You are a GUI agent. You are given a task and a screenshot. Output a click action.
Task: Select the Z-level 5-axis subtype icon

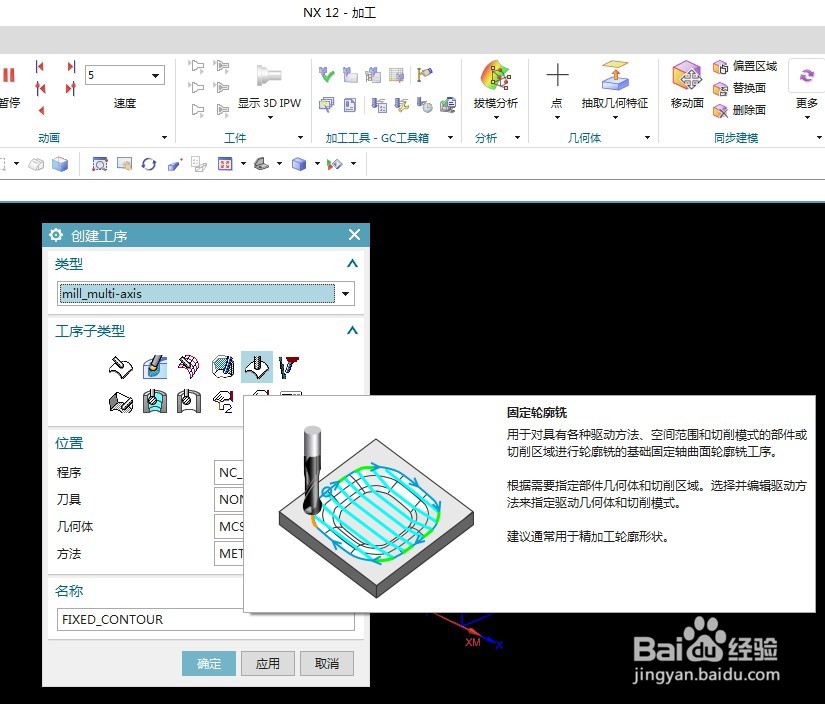[x=289, y=367]
